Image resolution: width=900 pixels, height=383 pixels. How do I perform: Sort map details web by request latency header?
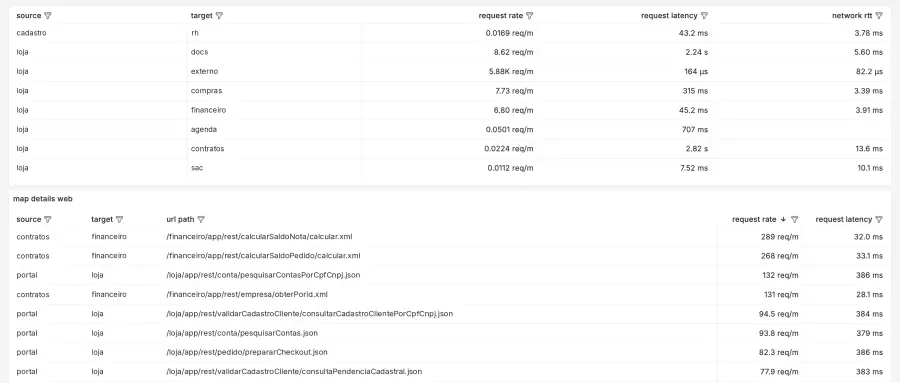[x=844, y=219]
